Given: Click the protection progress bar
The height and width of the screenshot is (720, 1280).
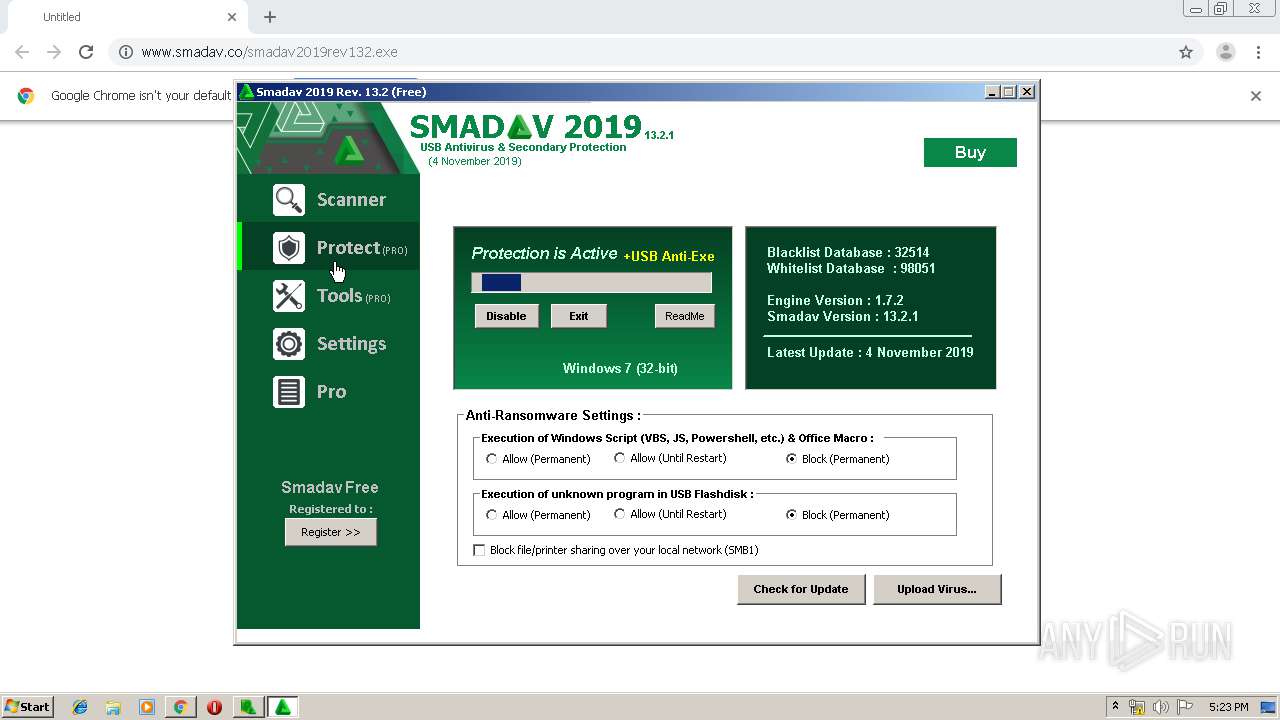Looking at the screenshot, I should (592, 283).
